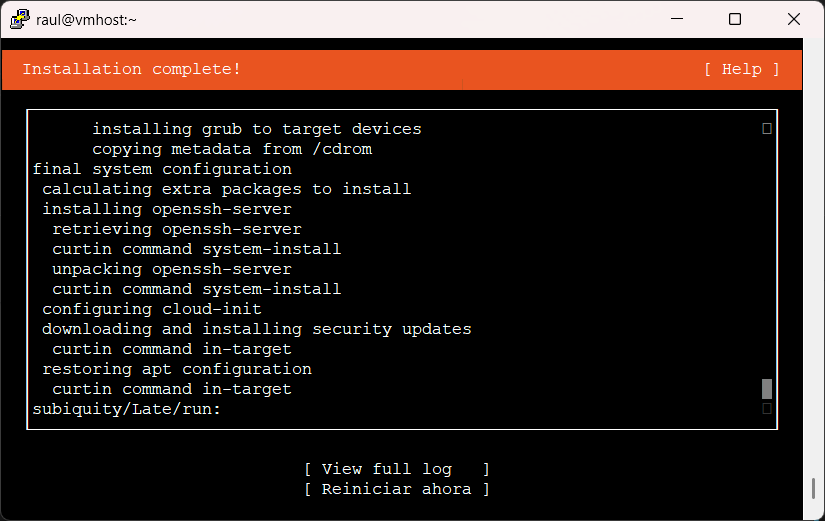Click the log scroll-down marker at bottom
Screen dimensions: 825x521
point(767,409)
